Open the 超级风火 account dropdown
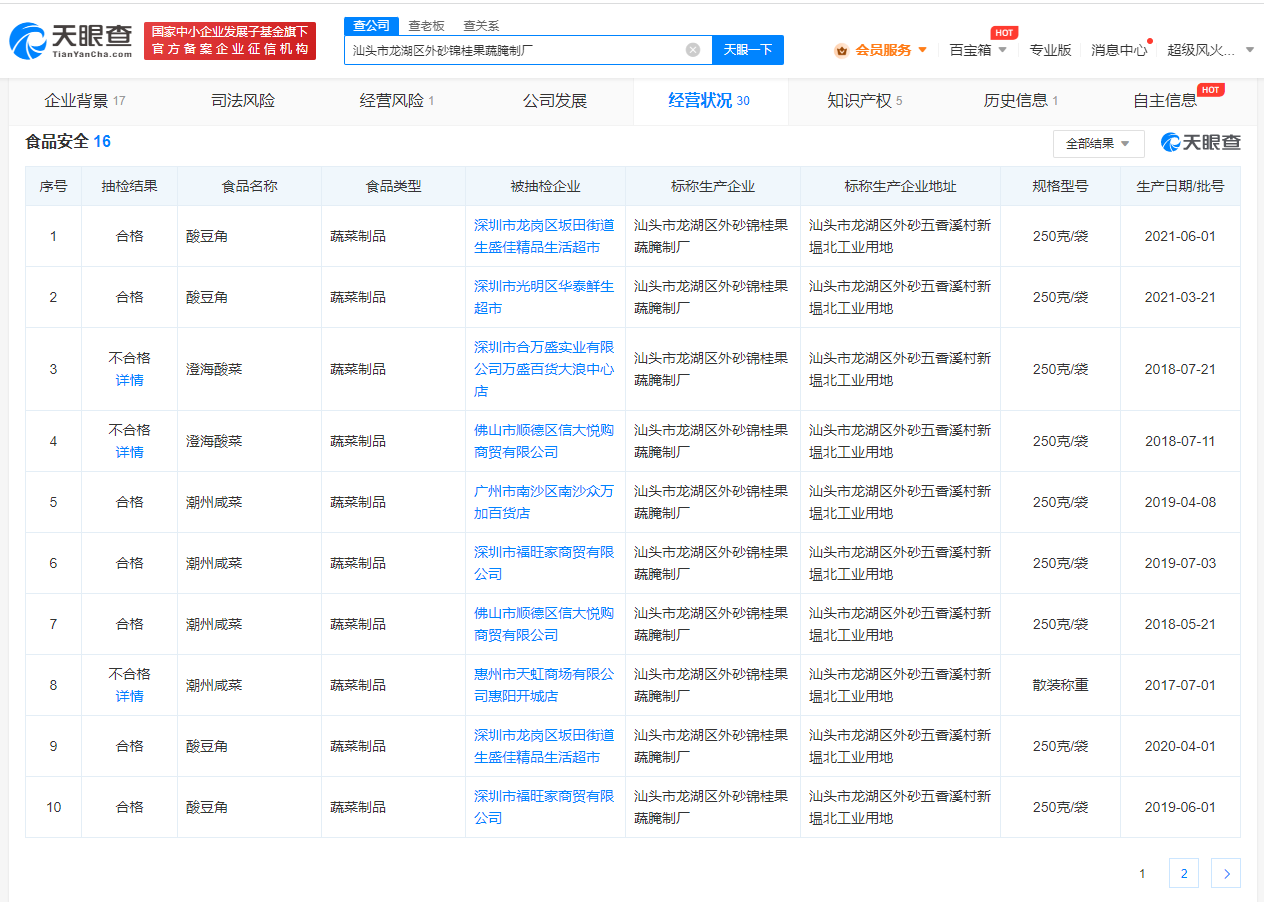Image resolution: width=1264 pixels, height=902 pixels. (x=1249, y=50)
